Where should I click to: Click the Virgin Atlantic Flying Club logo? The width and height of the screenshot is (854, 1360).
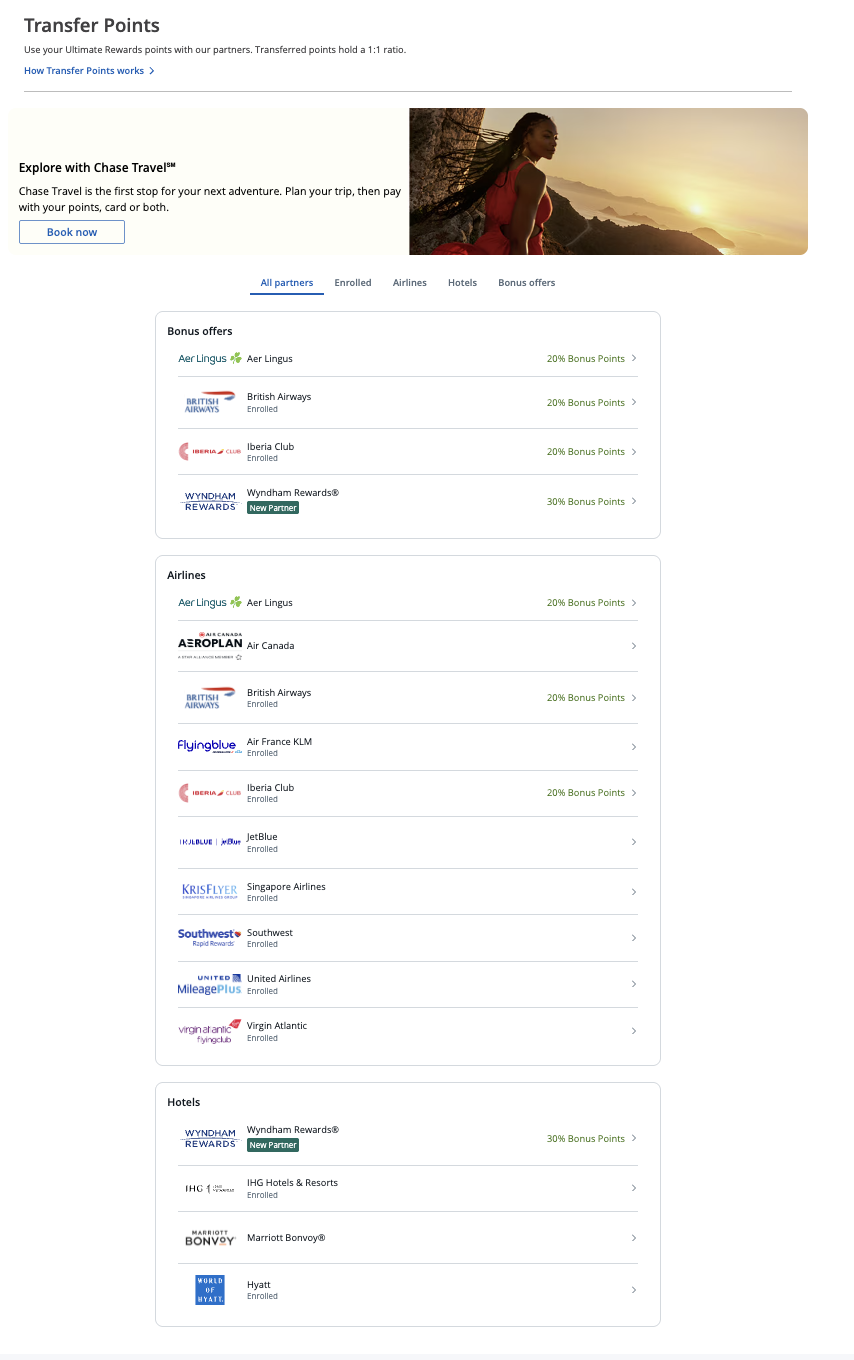(210, 1031)
